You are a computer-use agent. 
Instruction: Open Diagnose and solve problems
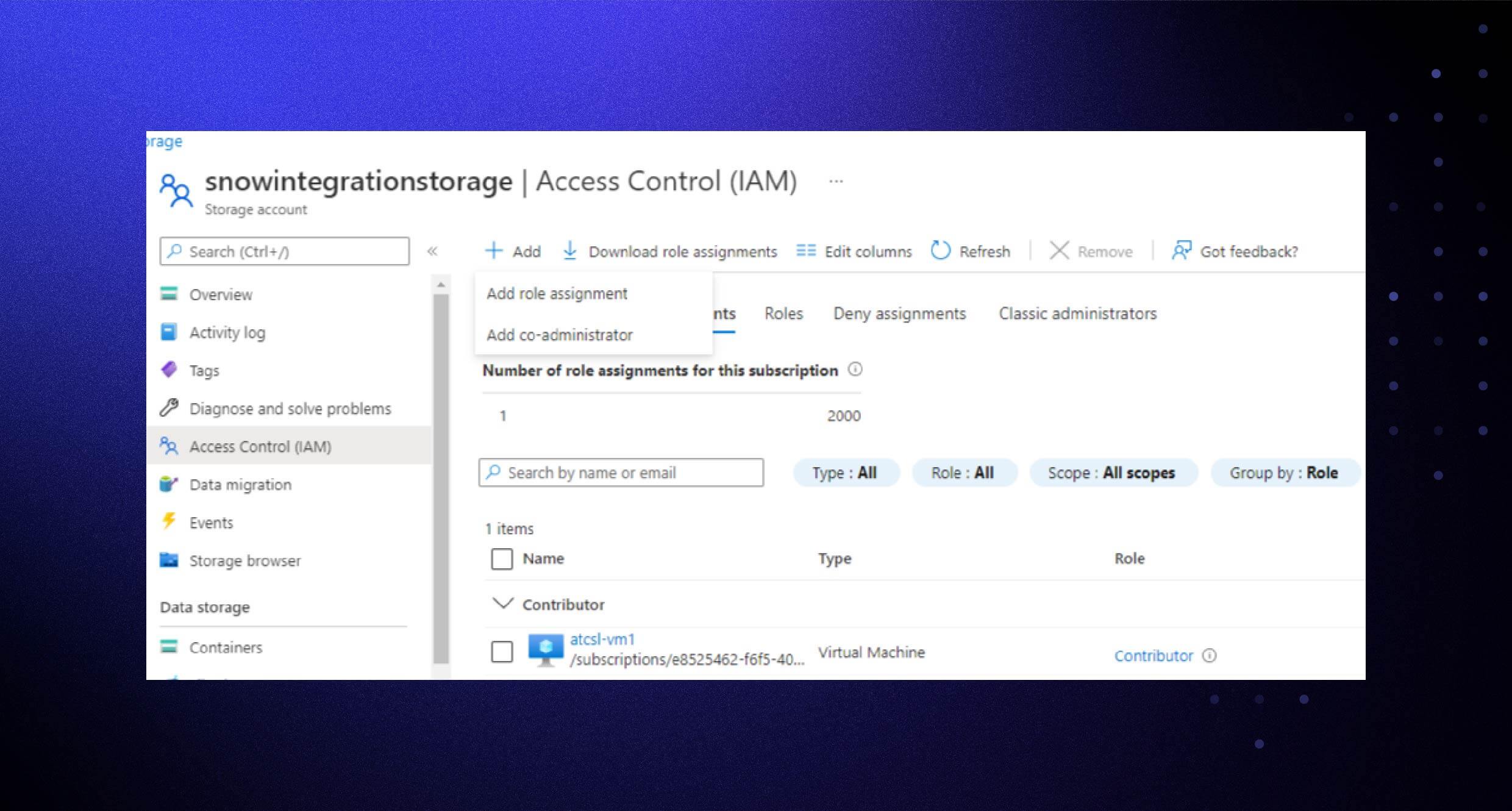point(290,409)
